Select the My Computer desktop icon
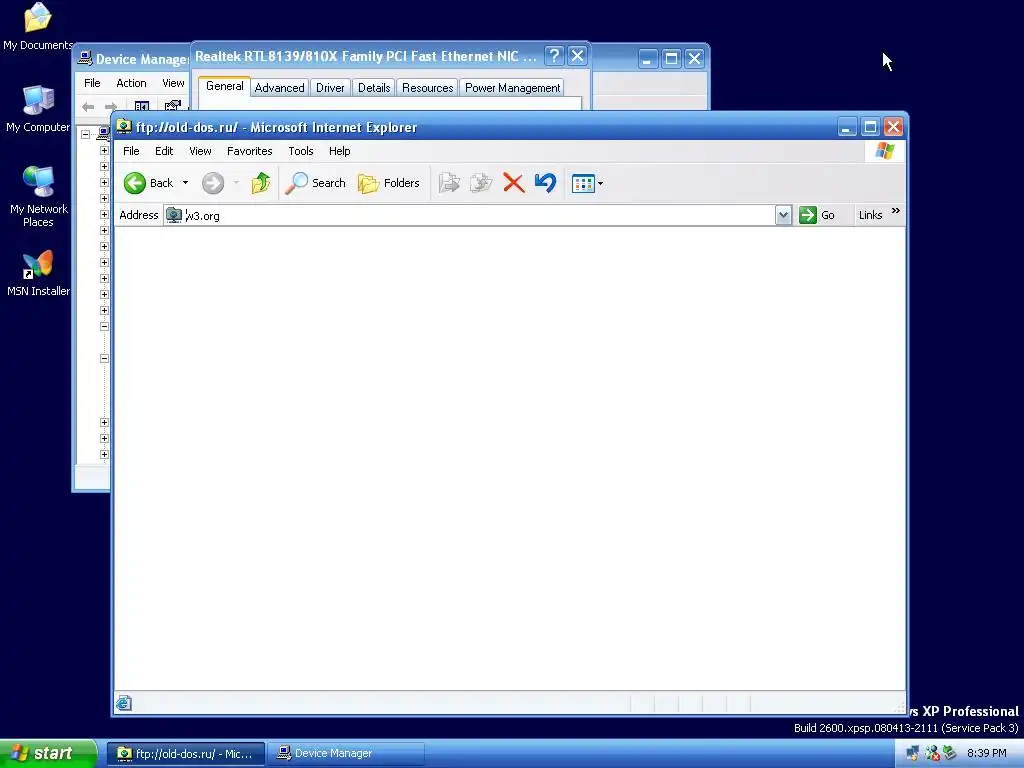 pos(38,109)
